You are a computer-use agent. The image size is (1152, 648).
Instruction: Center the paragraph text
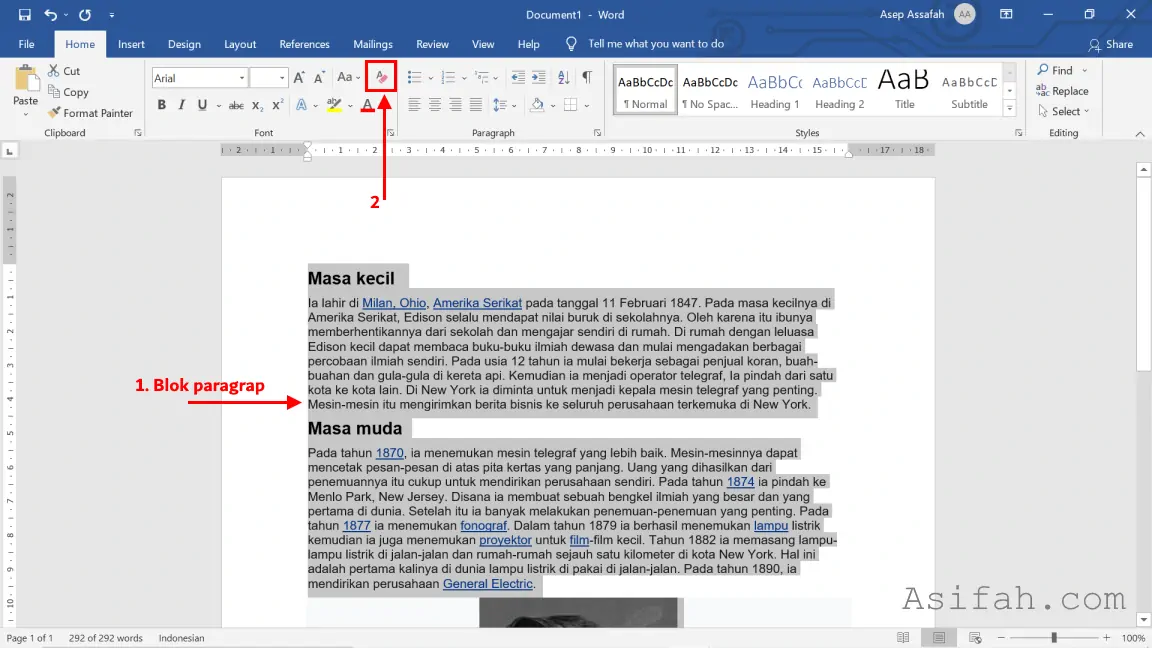[x=435, y=105]
